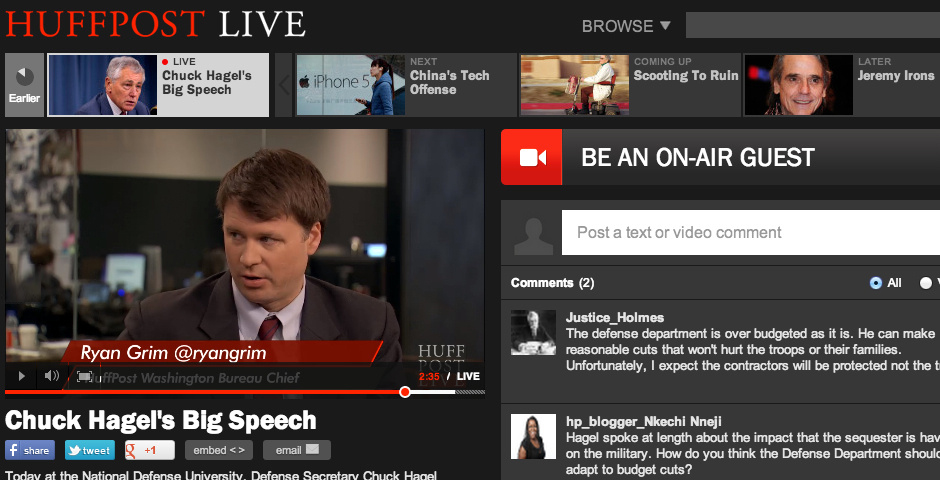940x480 pixels.
Task: Click the Chuck Hagel live thumbnail image
Action: (x=103, y=85)
